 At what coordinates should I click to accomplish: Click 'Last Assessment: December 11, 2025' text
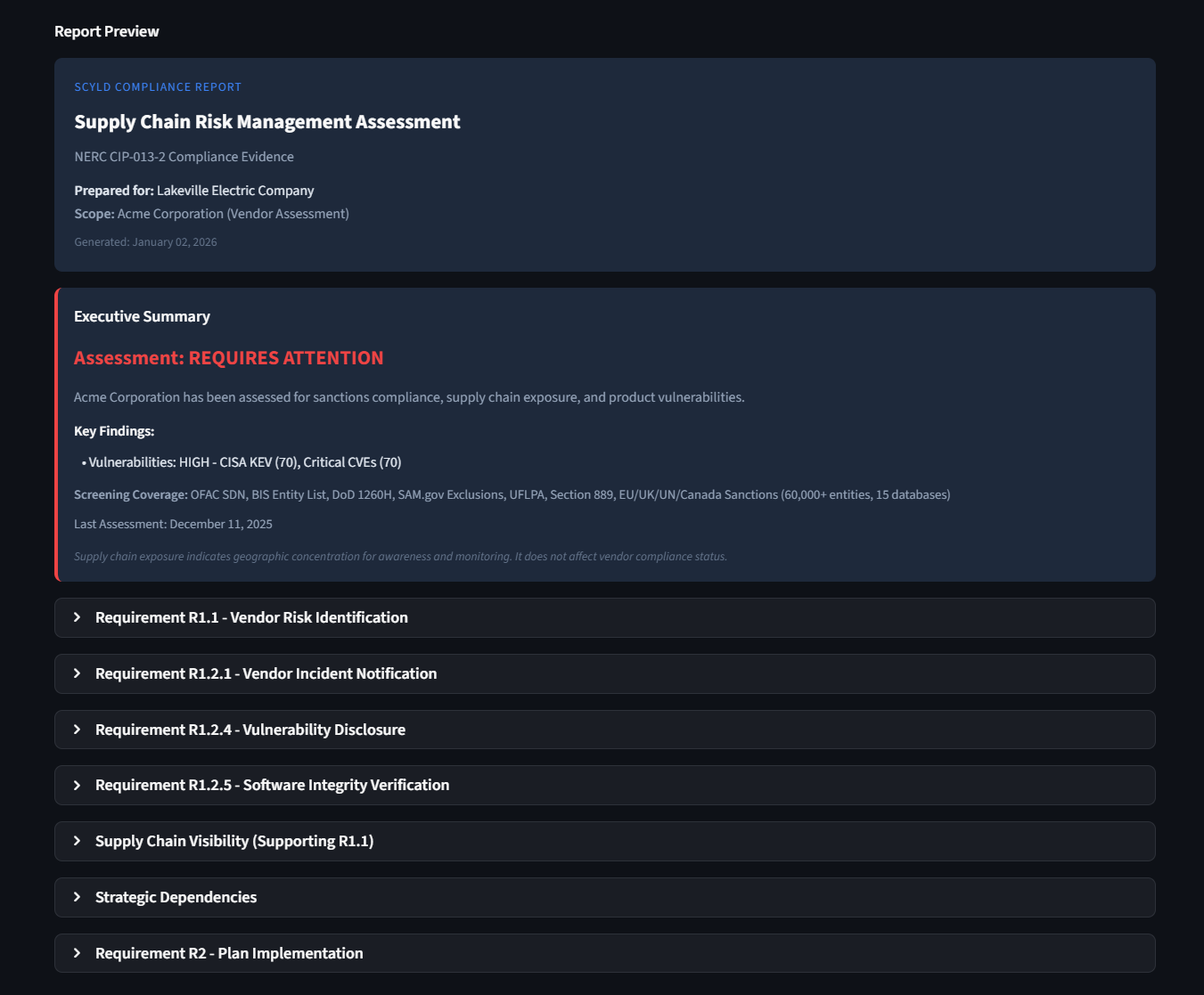tap(173, 524)
